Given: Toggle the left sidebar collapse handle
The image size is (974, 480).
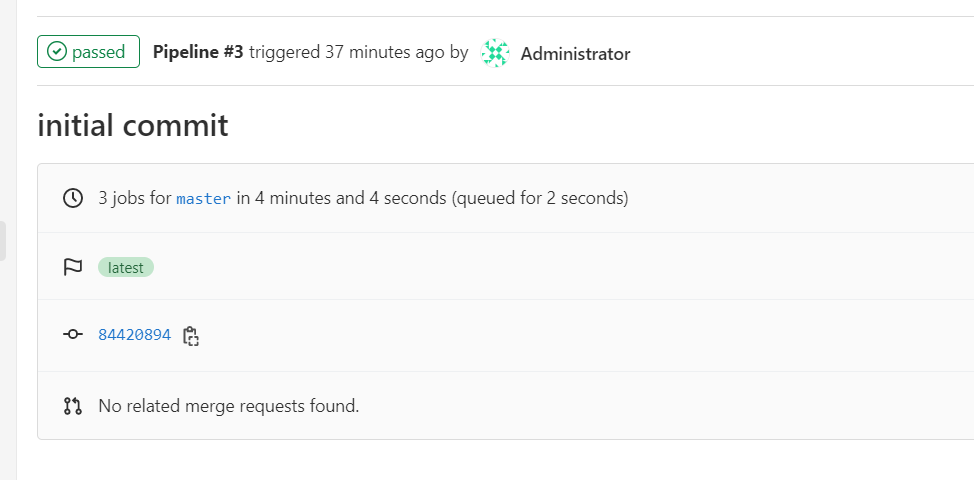Looking at the screenshot, I should coord(3,241).
